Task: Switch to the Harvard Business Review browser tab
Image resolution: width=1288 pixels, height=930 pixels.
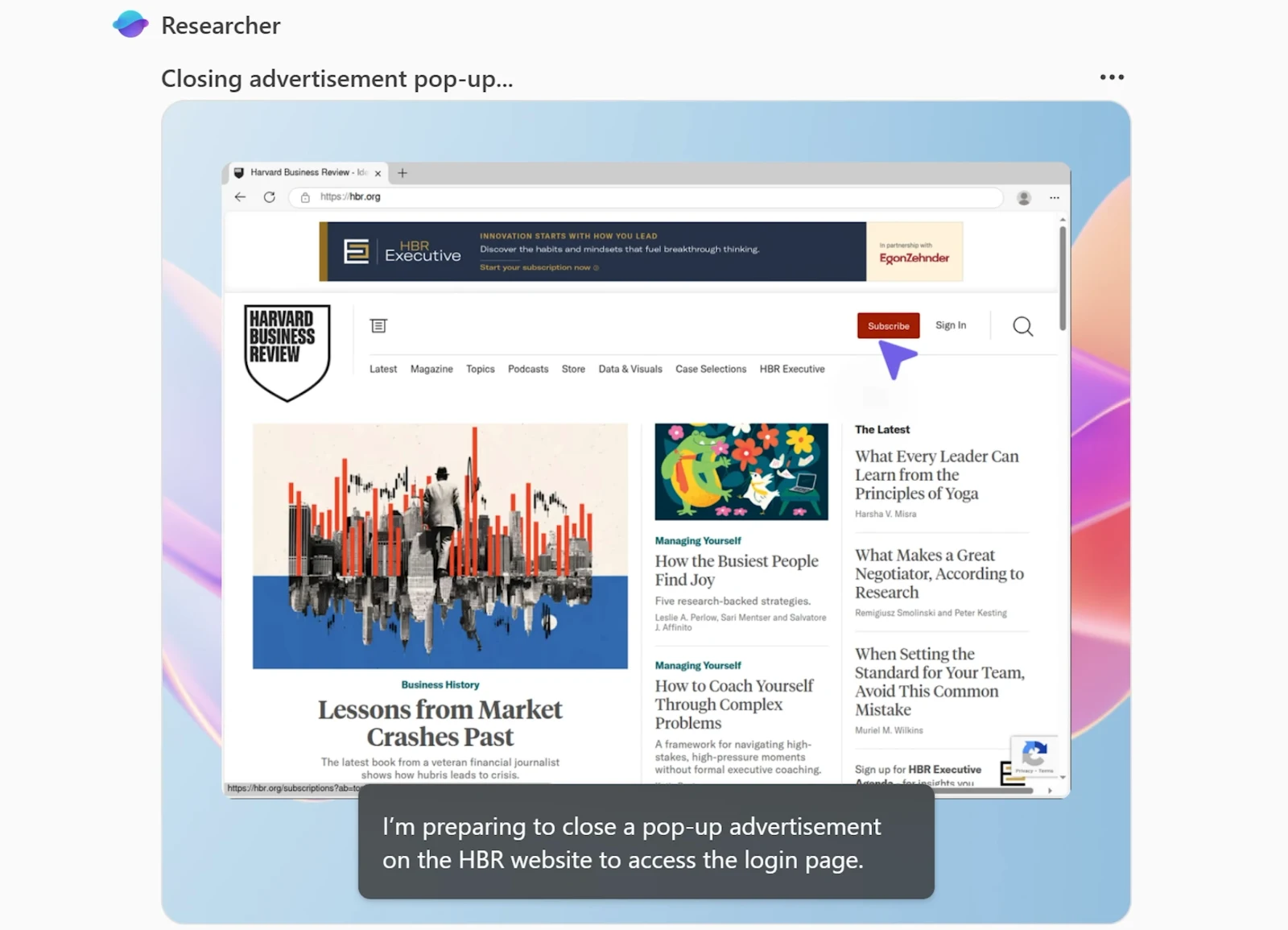Action: [300, 172]
